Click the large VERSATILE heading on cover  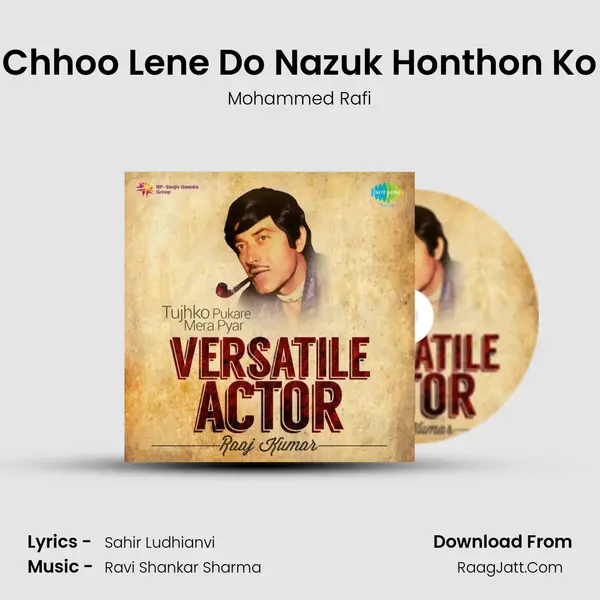point(270,359)
